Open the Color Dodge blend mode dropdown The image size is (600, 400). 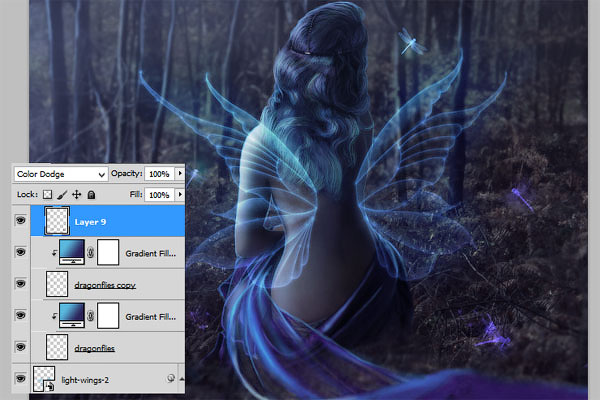(x=61, y=174)
